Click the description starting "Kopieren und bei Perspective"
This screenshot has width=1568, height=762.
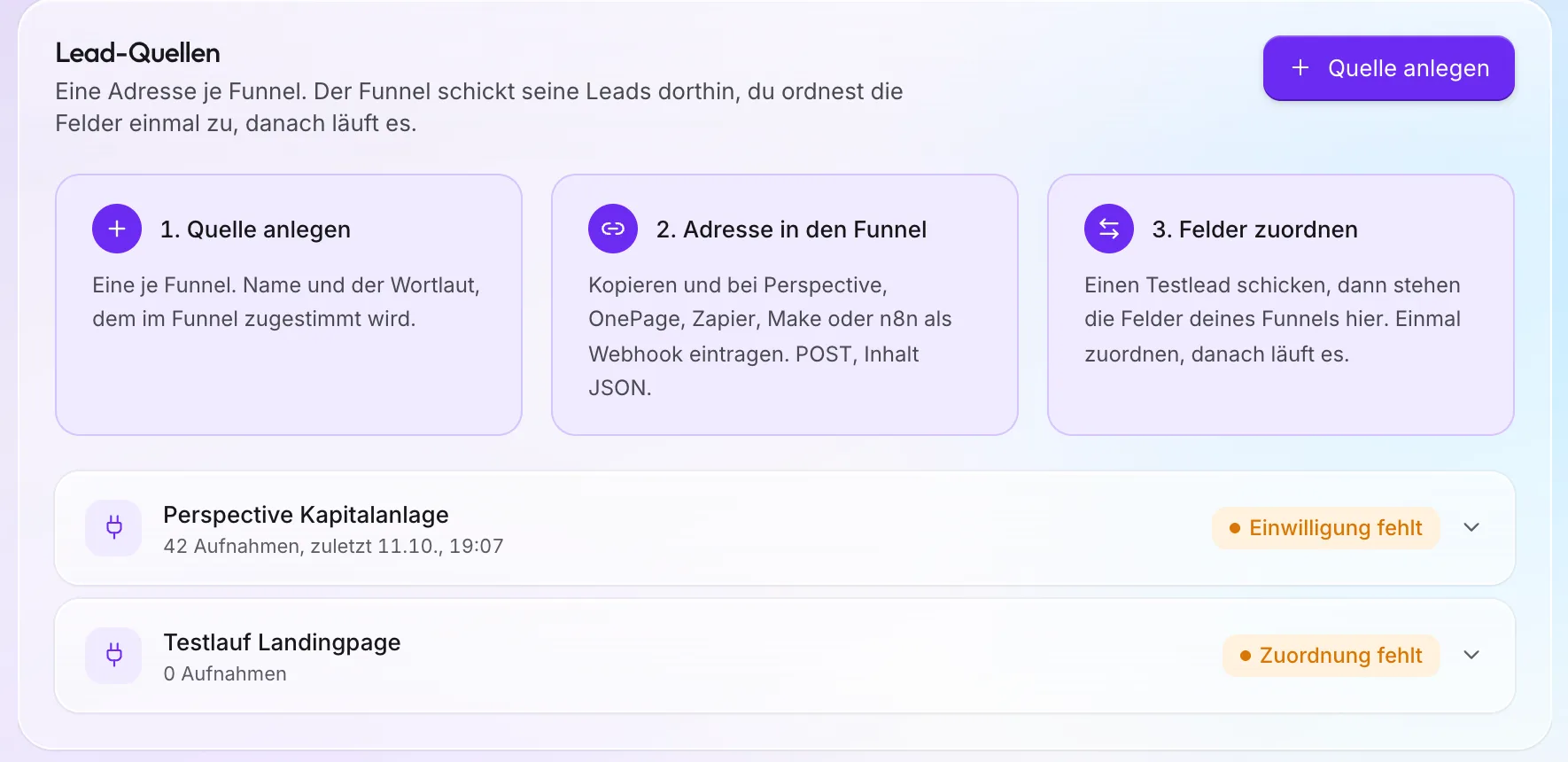click(770, 337)
